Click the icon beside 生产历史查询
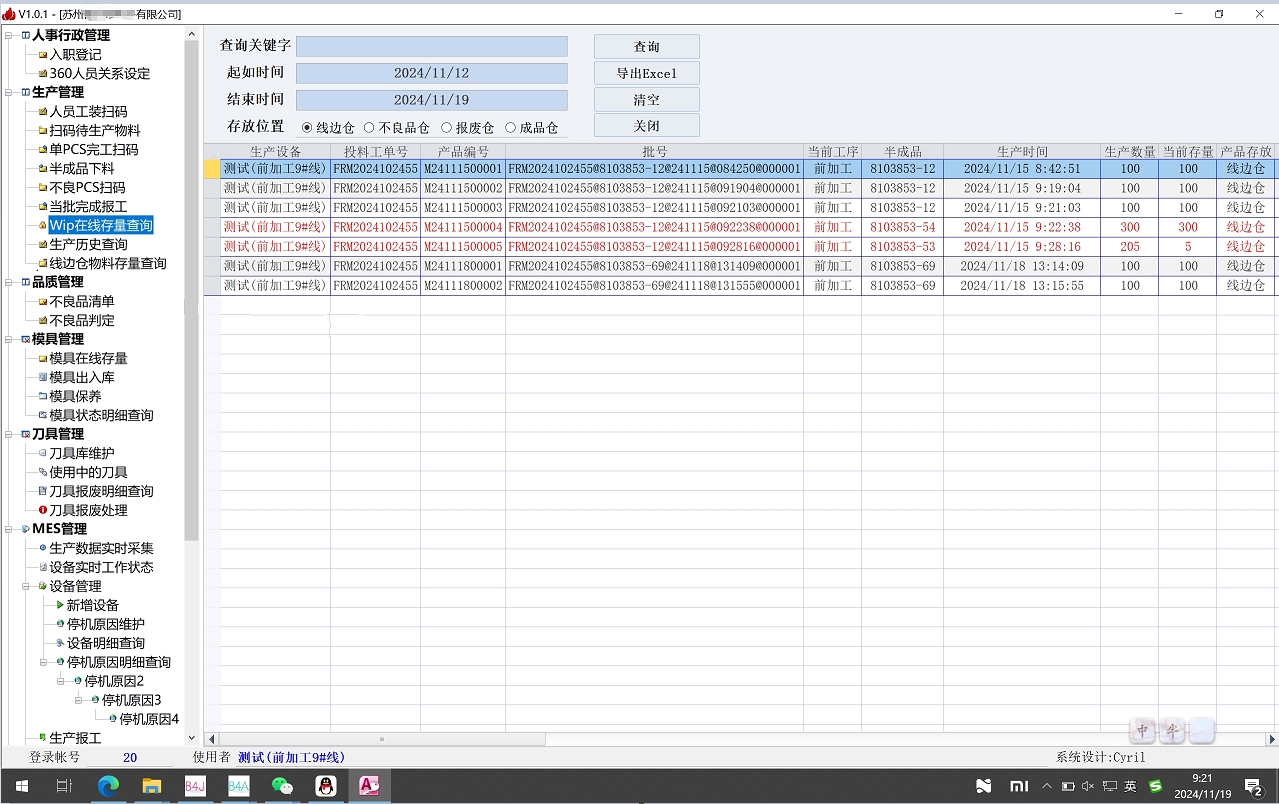The image size is (1279, 804). coord(43,245)
